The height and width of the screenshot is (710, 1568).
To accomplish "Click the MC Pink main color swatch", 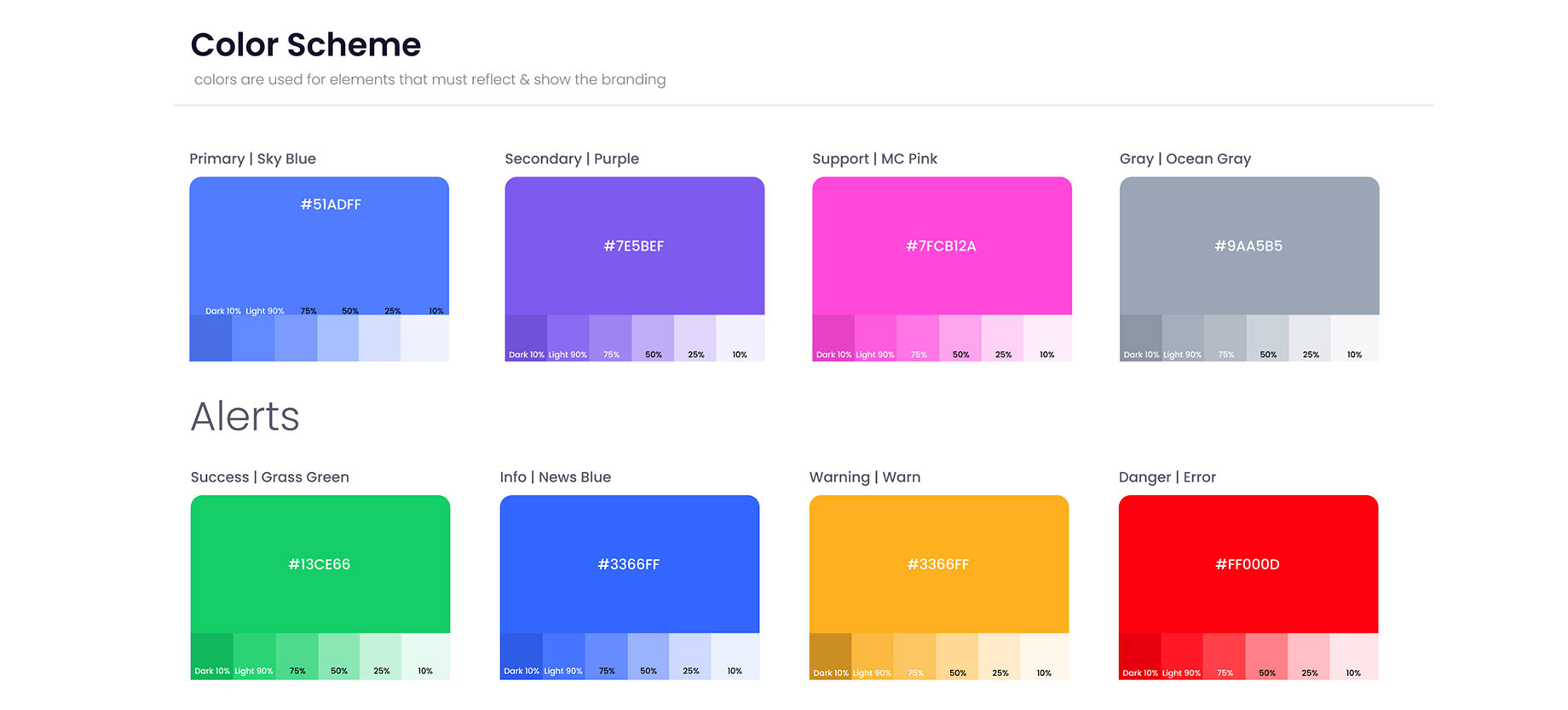I will point(942,245).
